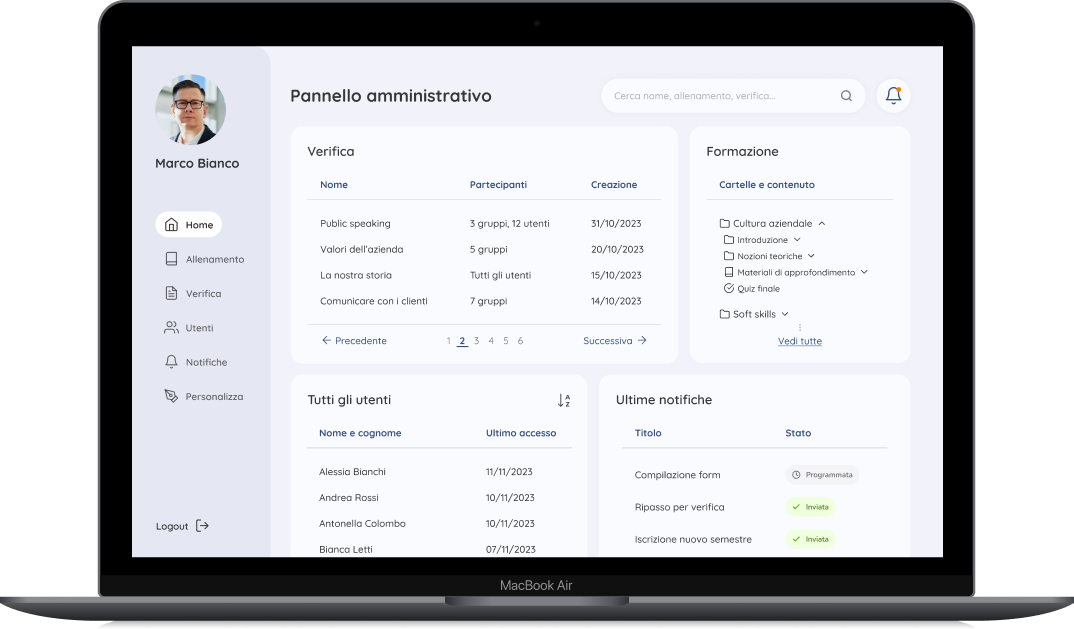
Task: Sort users with the A-Z sort icon
Action: point(564,400)
